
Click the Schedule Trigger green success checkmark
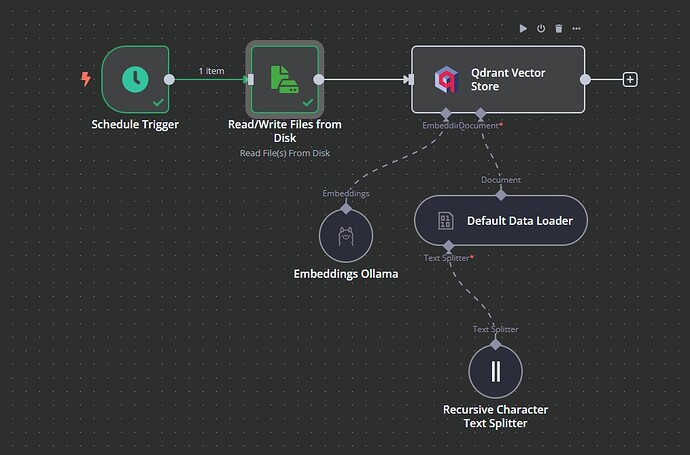point(158,103)
